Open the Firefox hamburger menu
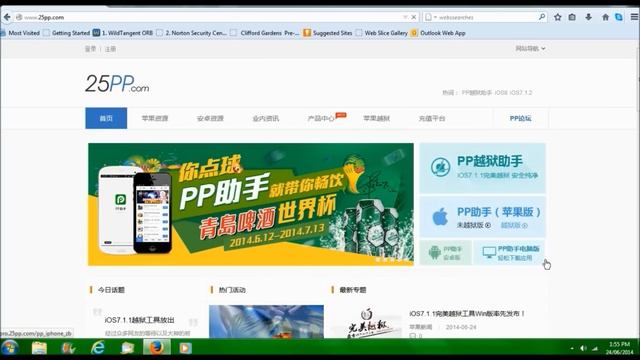The height and width of the screenshot is (360, 640). pyautogui.click(x=634, y=17)
